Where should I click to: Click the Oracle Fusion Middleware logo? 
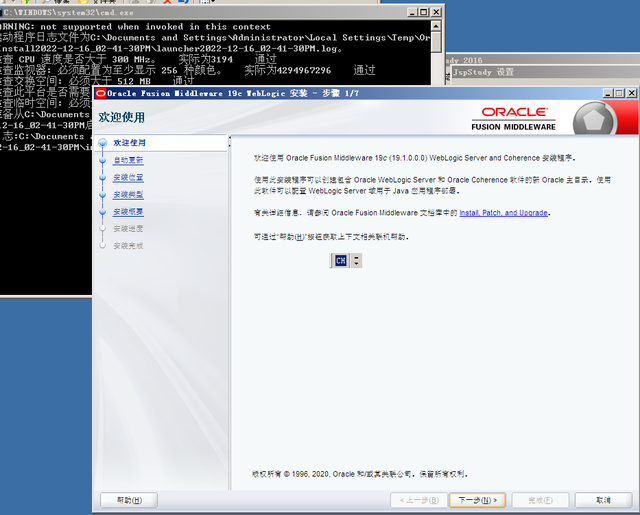click(x=513, y=119)
